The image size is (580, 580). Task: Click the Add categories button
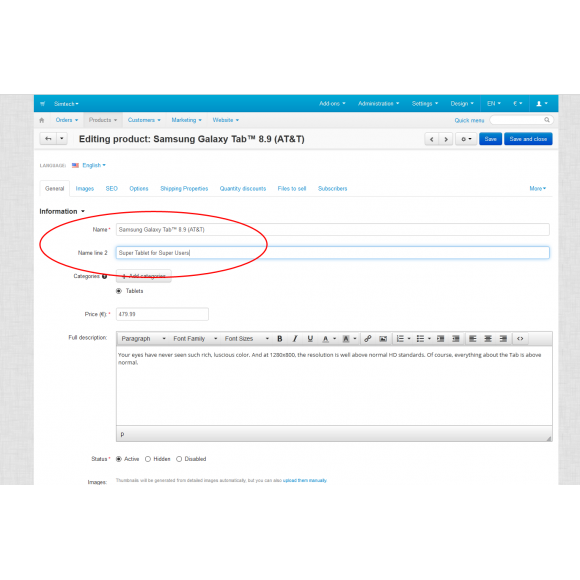pos(144,276)
